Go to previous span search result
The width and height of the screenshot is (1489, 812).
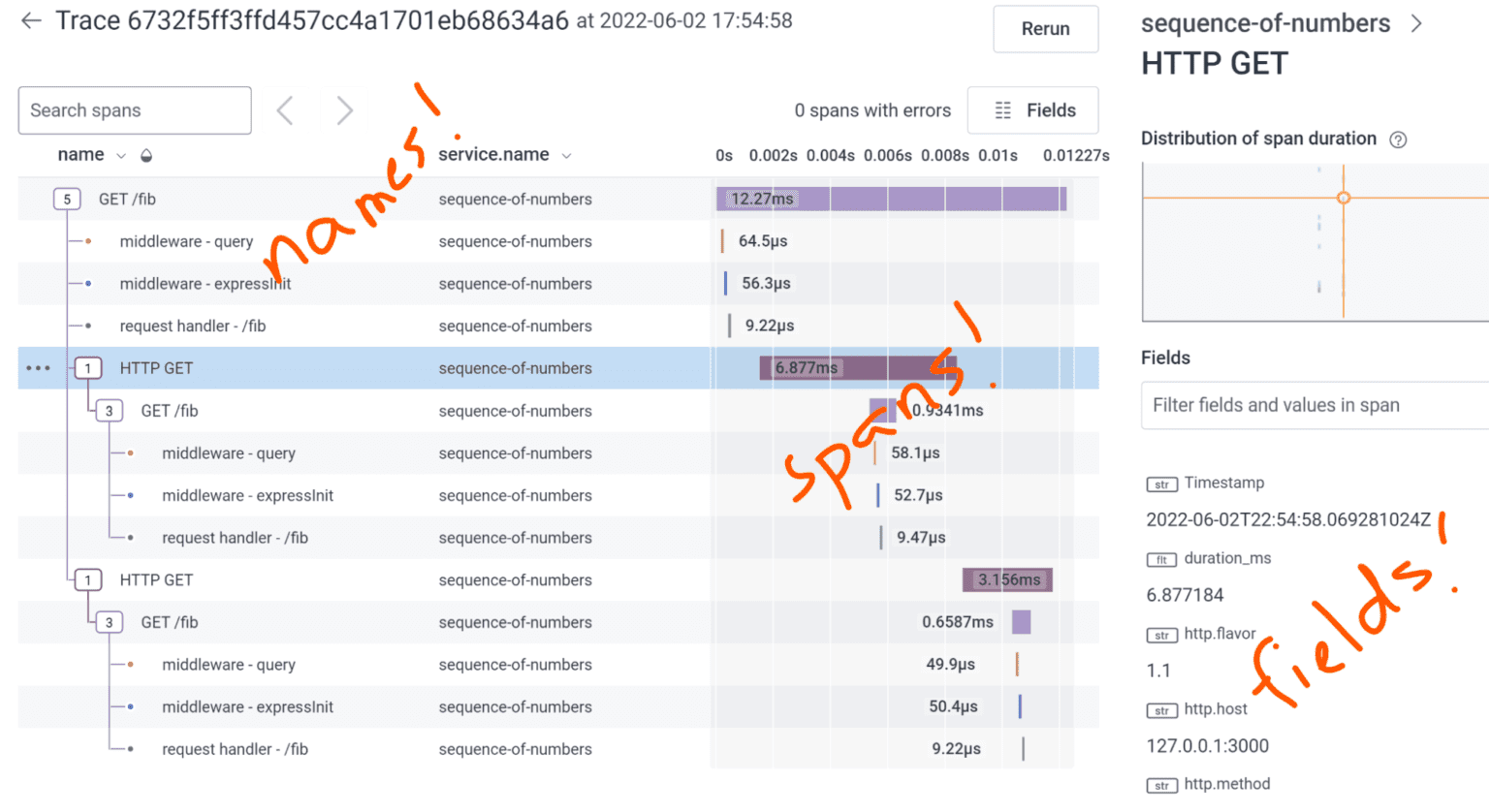285,110
